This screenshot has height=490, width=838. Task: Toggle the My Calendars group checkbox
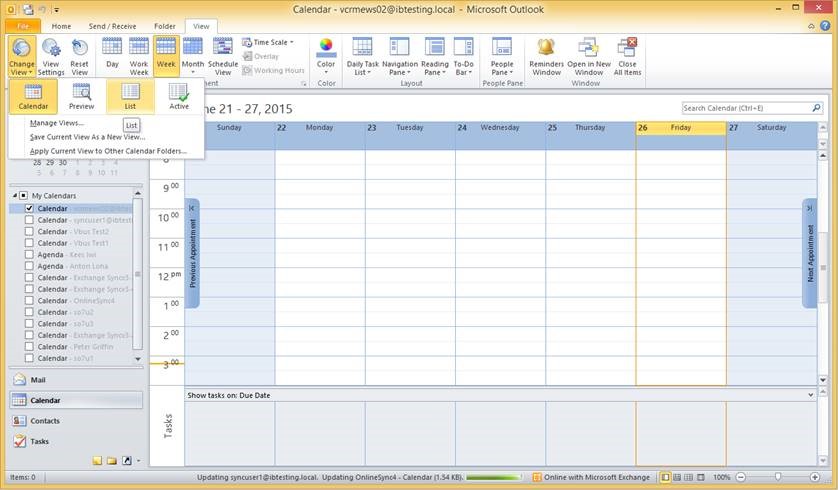[24, 196]
